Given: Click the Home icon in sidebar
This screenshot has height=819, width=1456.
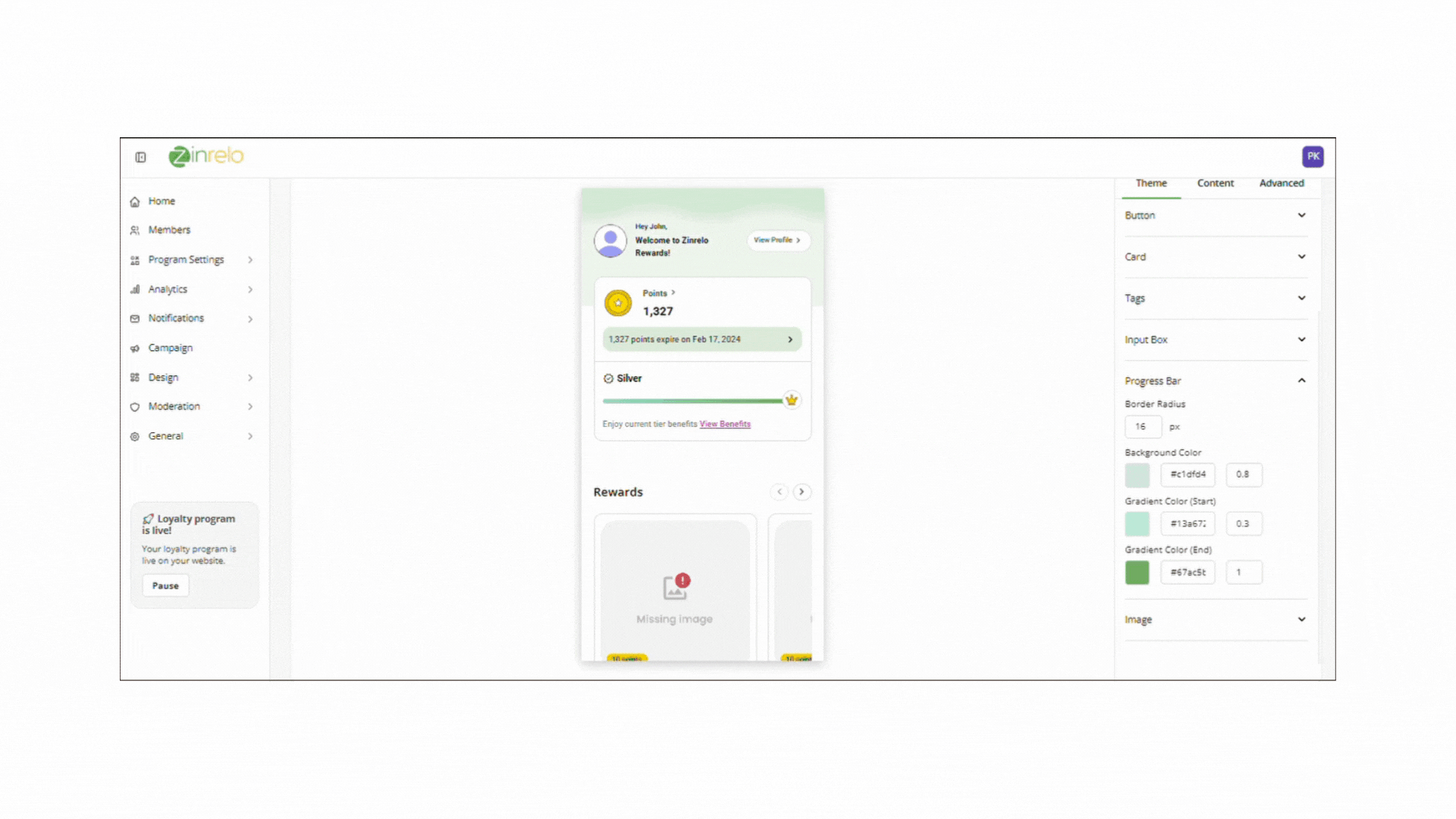Looking at the screenshot, I should click(135, 202).
